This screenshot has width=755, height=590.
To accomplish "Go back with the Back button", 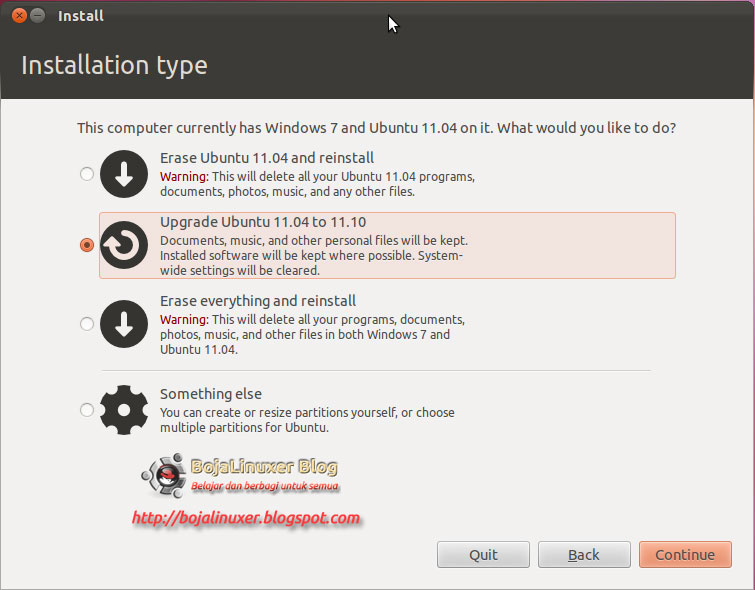I will [584, 554].
